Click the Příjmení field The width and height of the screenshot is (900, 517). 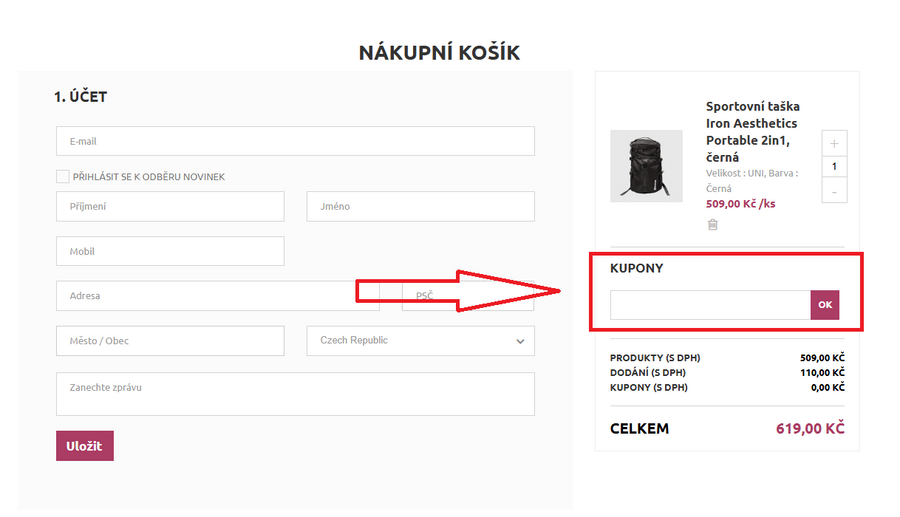pos(170,206)
